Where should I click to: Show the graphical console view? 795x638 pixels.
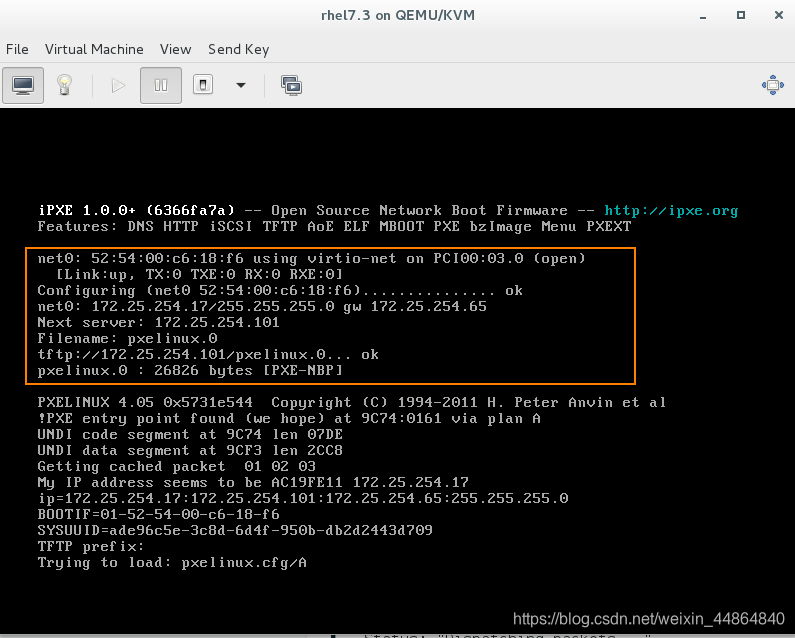click(23, 85)
